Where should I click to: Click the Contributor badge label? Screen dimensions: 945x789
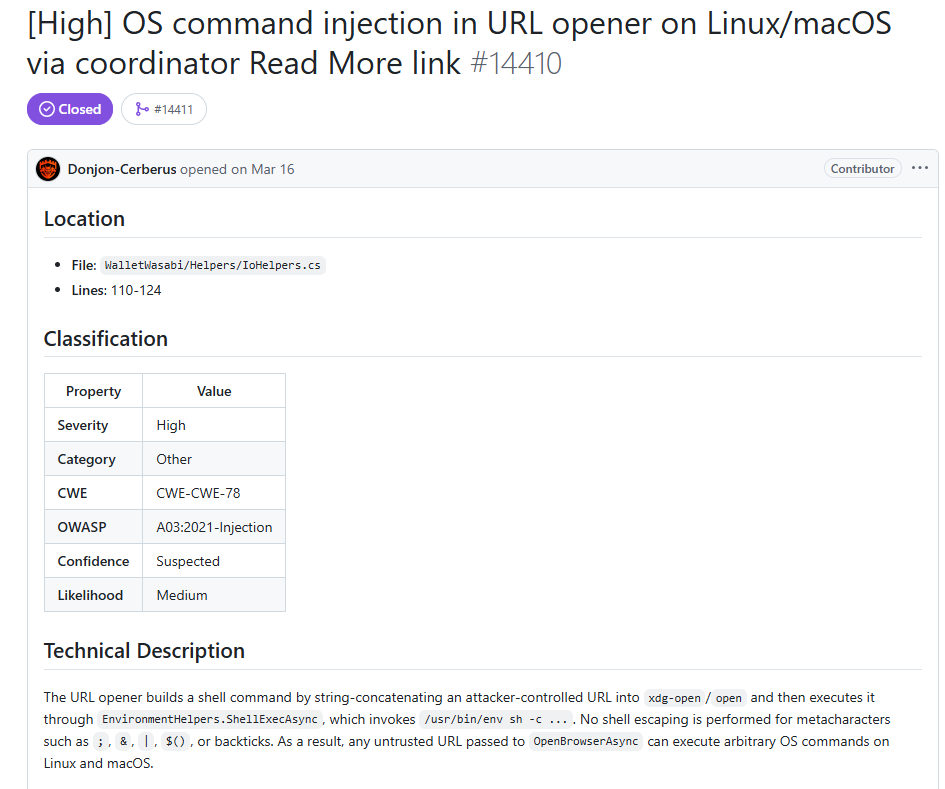coord(862,169)
